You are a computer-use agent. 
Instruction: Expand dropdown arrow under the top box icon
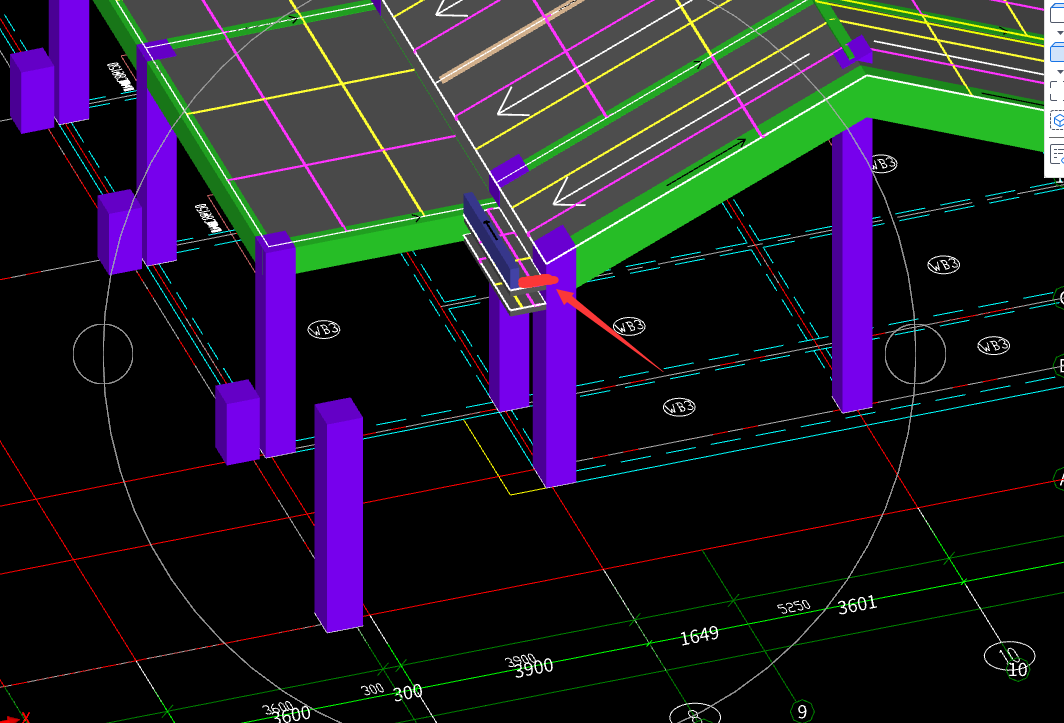pyautogui.click(x=1060, y=33)
